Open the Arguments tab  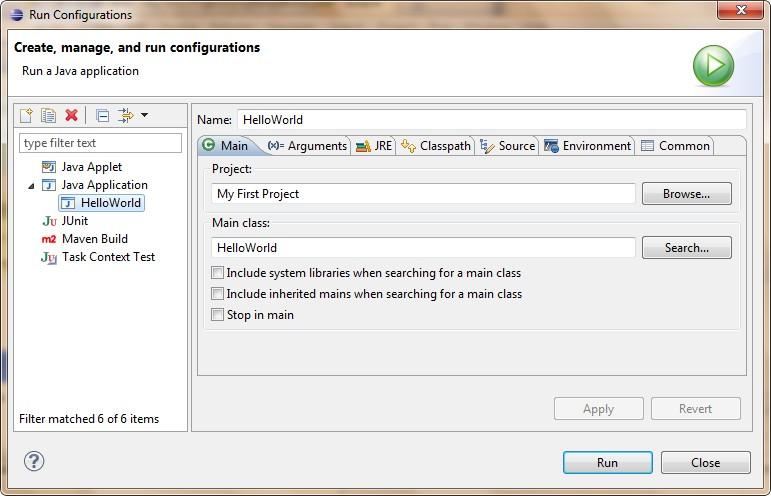pos(307,146)
